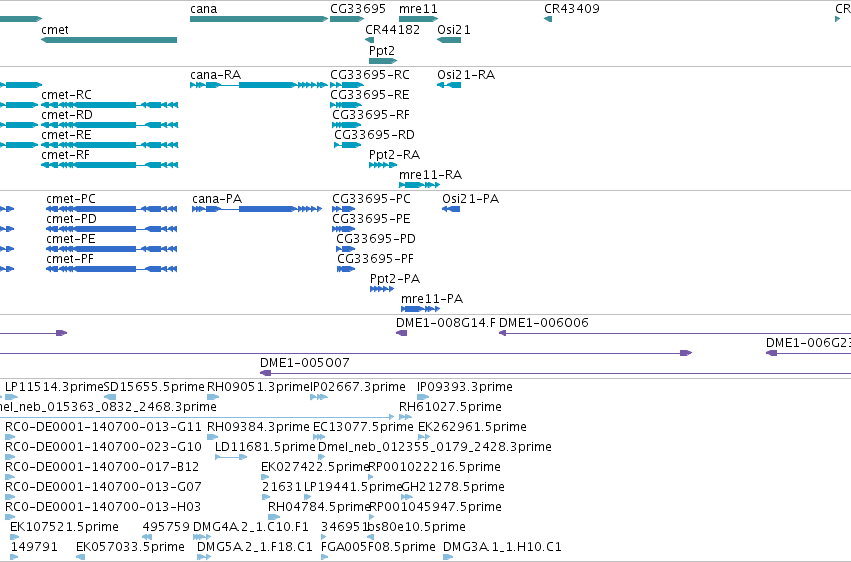Image resolution: width=851 pixels, height=562 pixels.
Task: Select EST EK107521.5prime arrow
Action: click(x=15, y=537)
